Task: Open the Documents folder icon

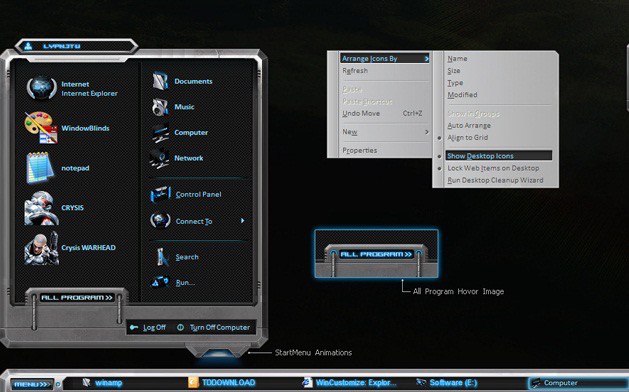Action: click(160, 81)
